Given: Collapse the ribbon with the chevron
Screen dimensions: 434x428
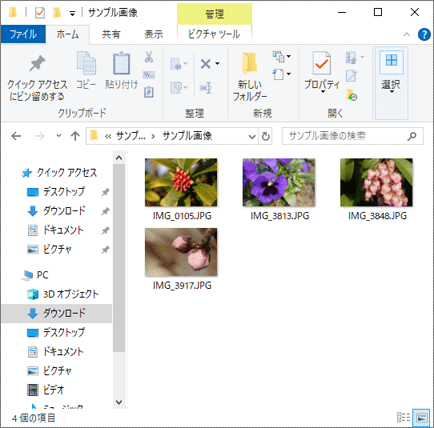Looking at the screenshot, I should click(407, 34).
